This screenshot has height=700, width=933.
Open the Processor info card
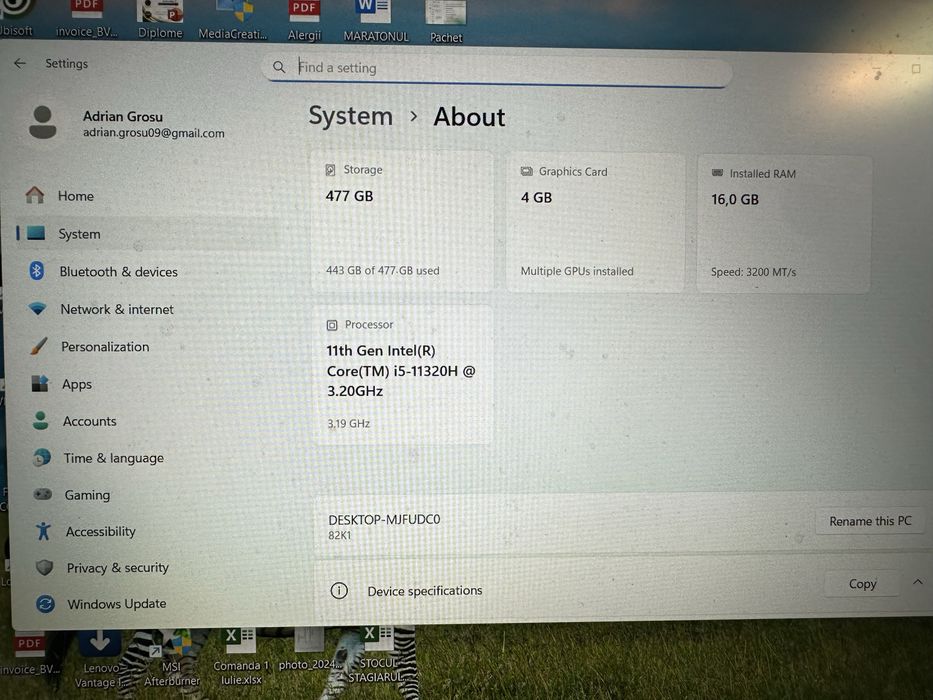tap(402, 374)
